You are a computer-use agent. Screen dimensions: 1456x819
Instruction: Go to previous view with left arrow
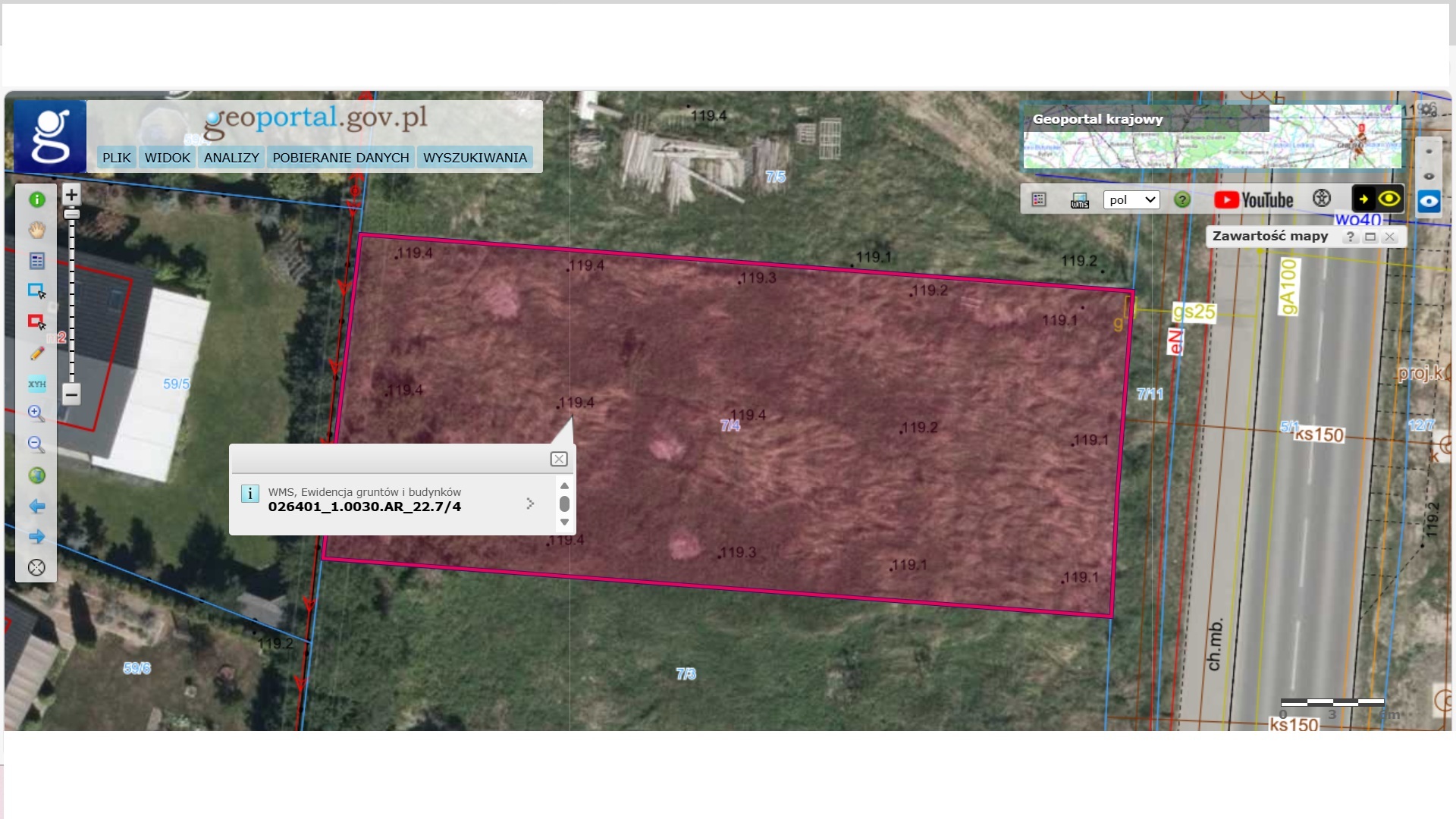pyautogui.click(x=36, y=507)
